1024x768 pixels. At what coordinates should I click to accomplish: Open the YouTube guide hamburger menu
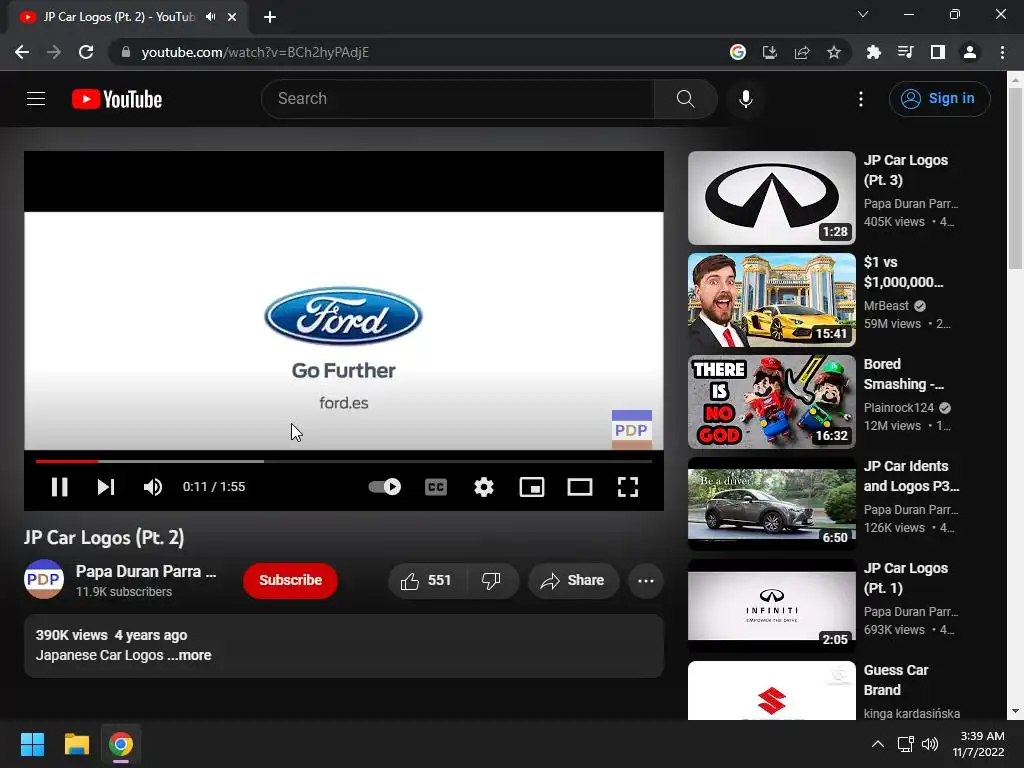[x=36, y=99]
